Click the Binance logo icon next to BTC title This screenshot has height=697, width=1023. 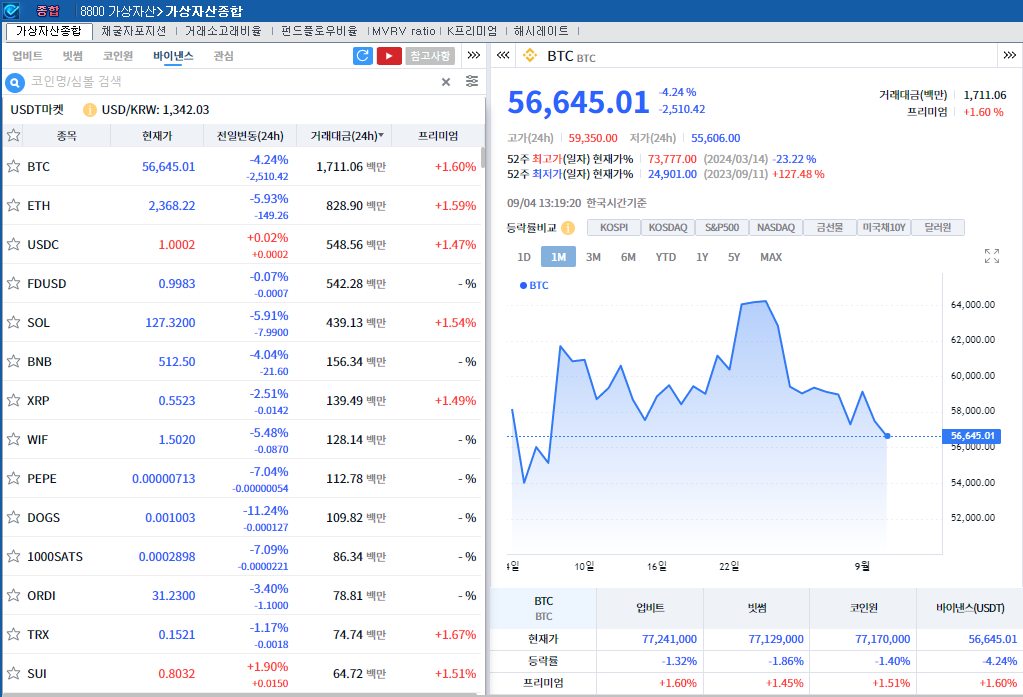tap(530, 57)
